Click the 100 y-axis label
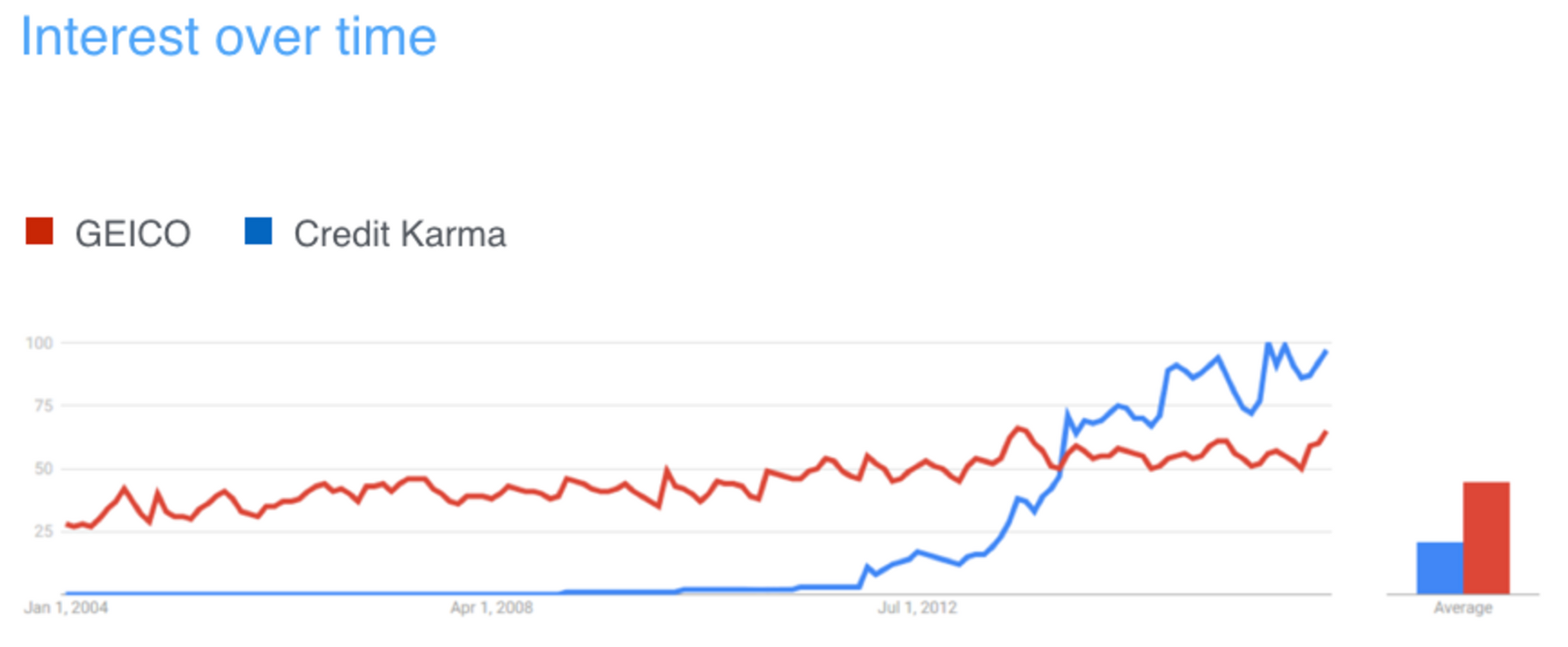 tap(39, 343)
